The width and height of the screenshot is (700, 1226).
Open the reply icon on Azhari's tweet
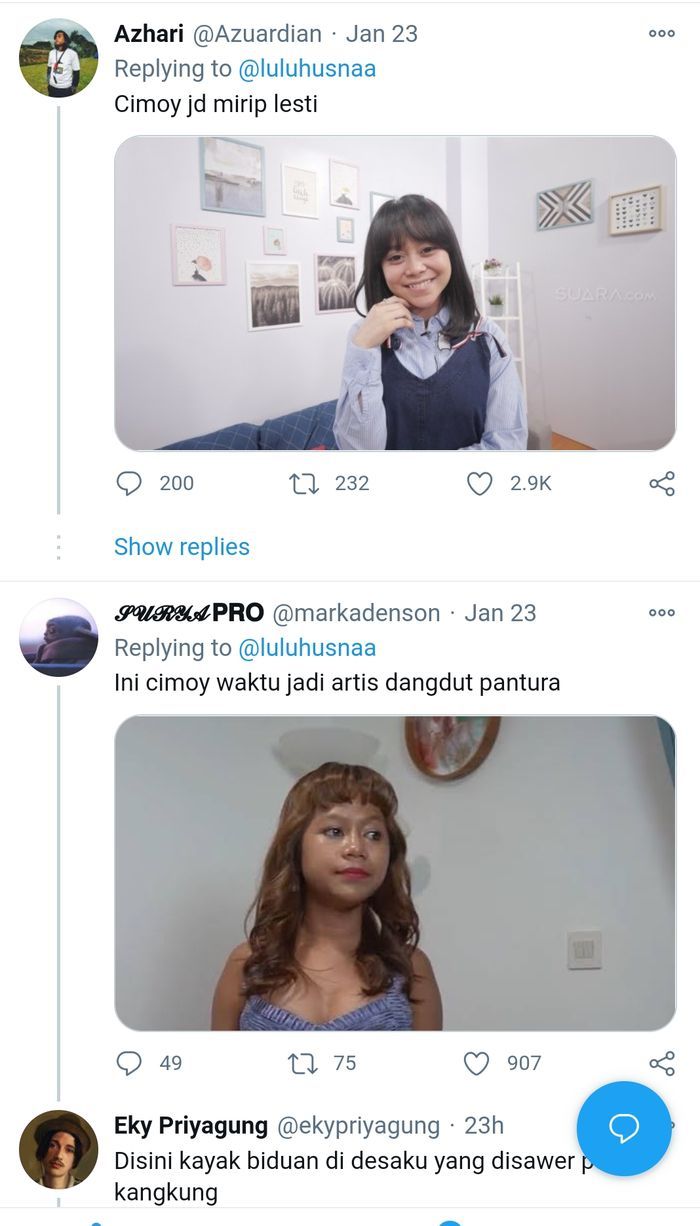pyautogui.click(x=128, y=483)
